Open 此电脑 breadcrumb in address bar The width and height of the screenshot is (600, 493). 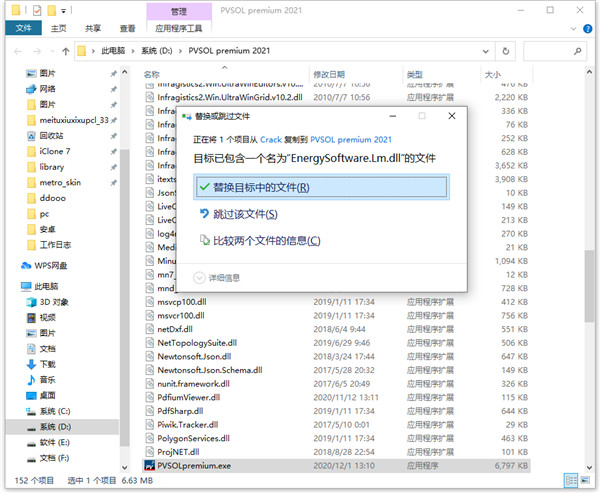113,51
